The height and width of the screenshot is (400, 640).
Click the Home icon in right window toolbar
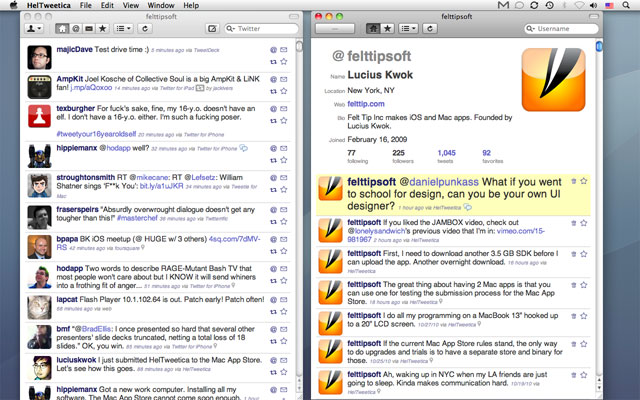pyautogui.click(x=373, y=29)
